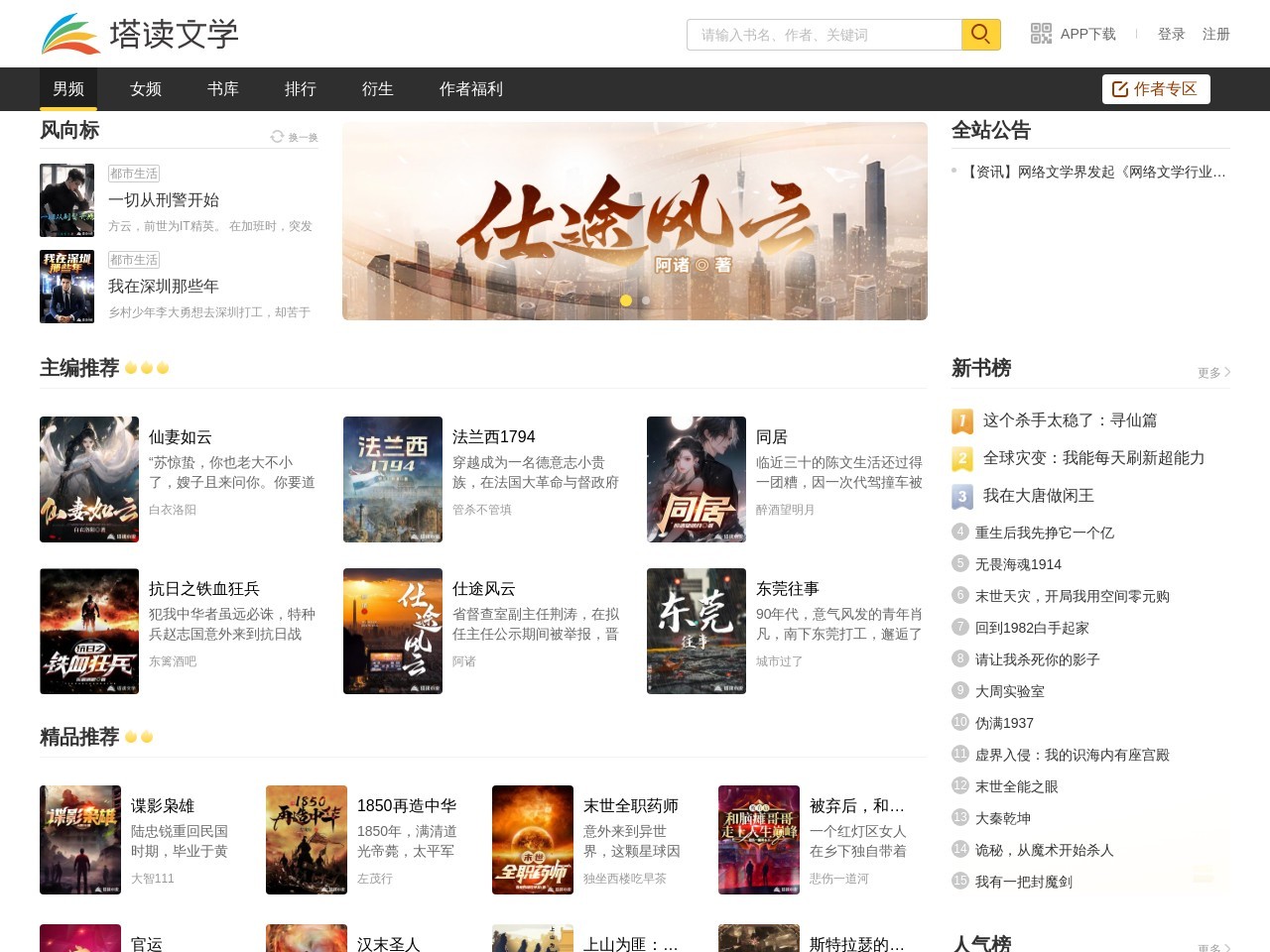Click the 注册 link
The width and height of the screenshot is (1270, 952).
1214,34
